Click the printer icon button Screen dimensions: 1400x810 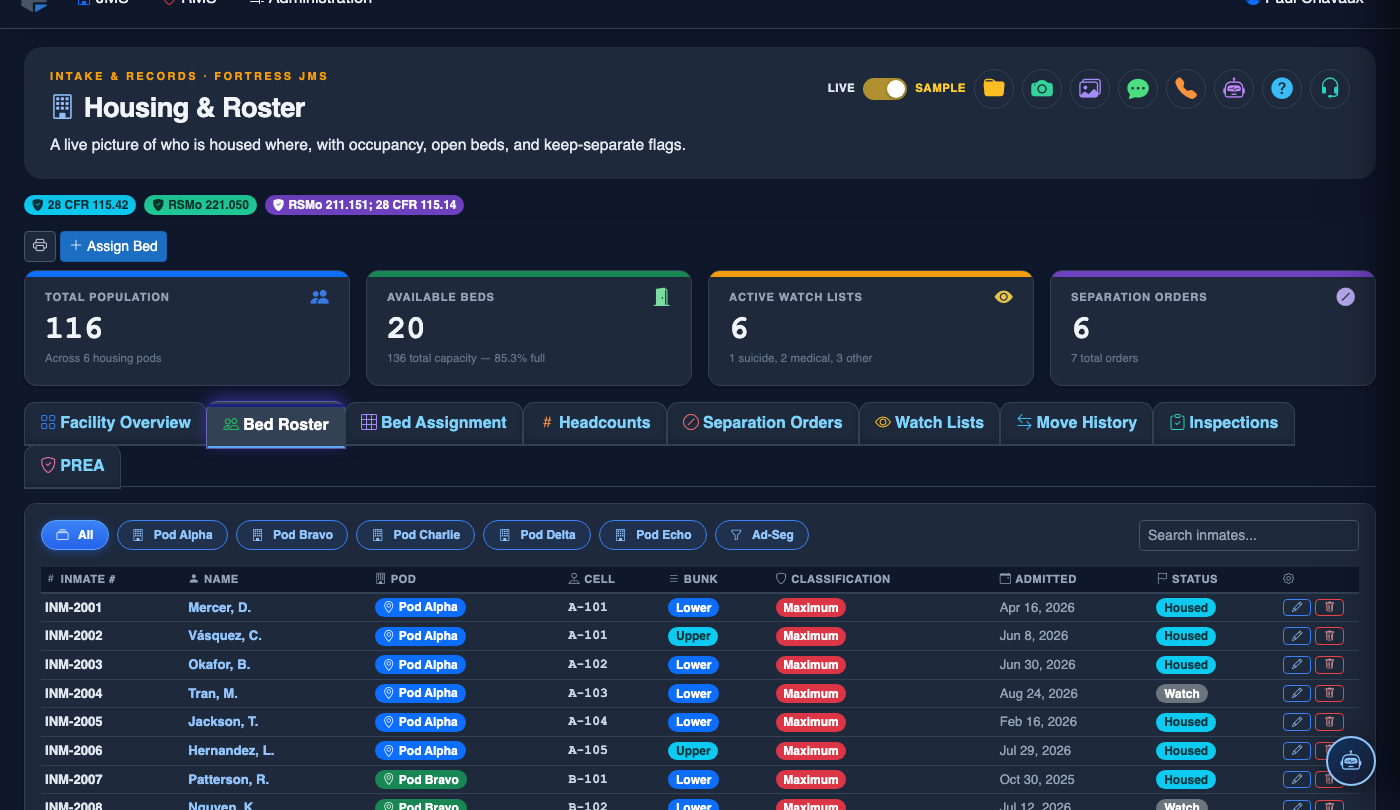click(x=40, y=246)
